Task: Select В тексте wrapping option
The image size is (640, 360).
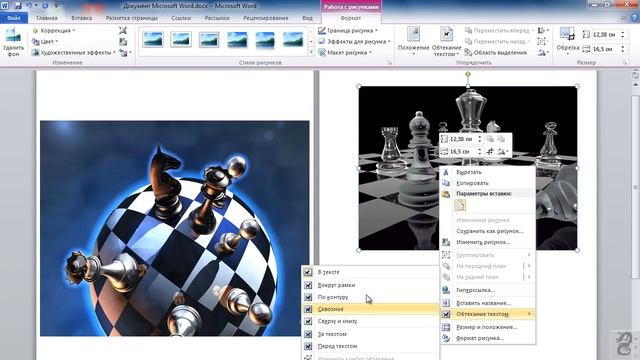Action: [x=371, y=272]
